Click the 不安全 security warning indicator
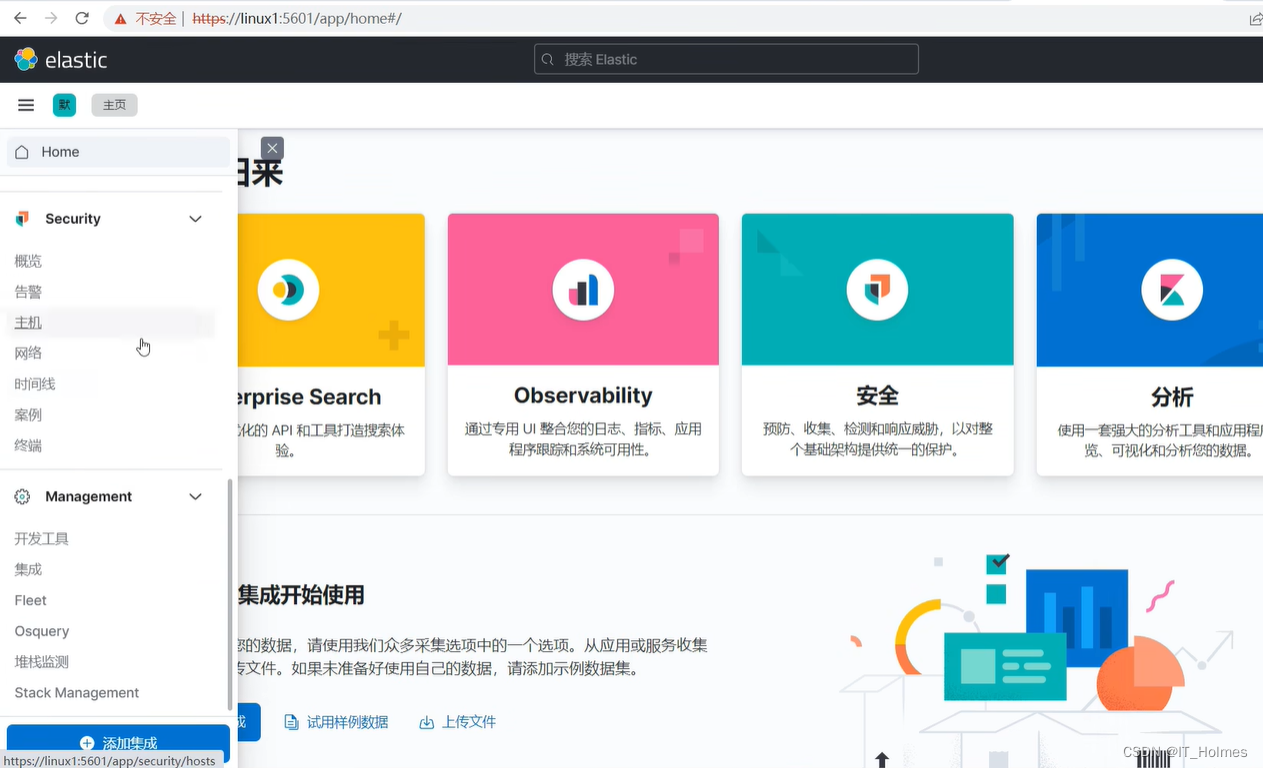This screenshot has height=768, width=1263. (146, 18)
